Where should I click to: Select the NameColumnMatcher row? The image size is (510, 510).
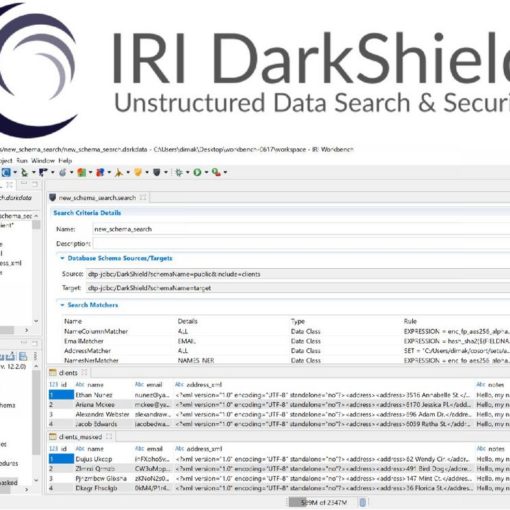287,331
